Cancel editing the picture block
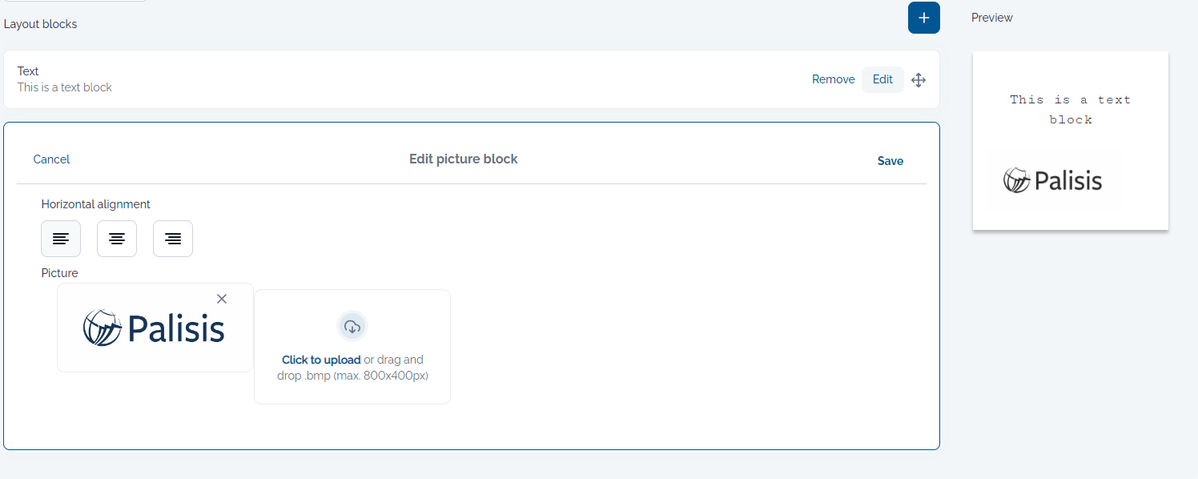 pos(51,160)
